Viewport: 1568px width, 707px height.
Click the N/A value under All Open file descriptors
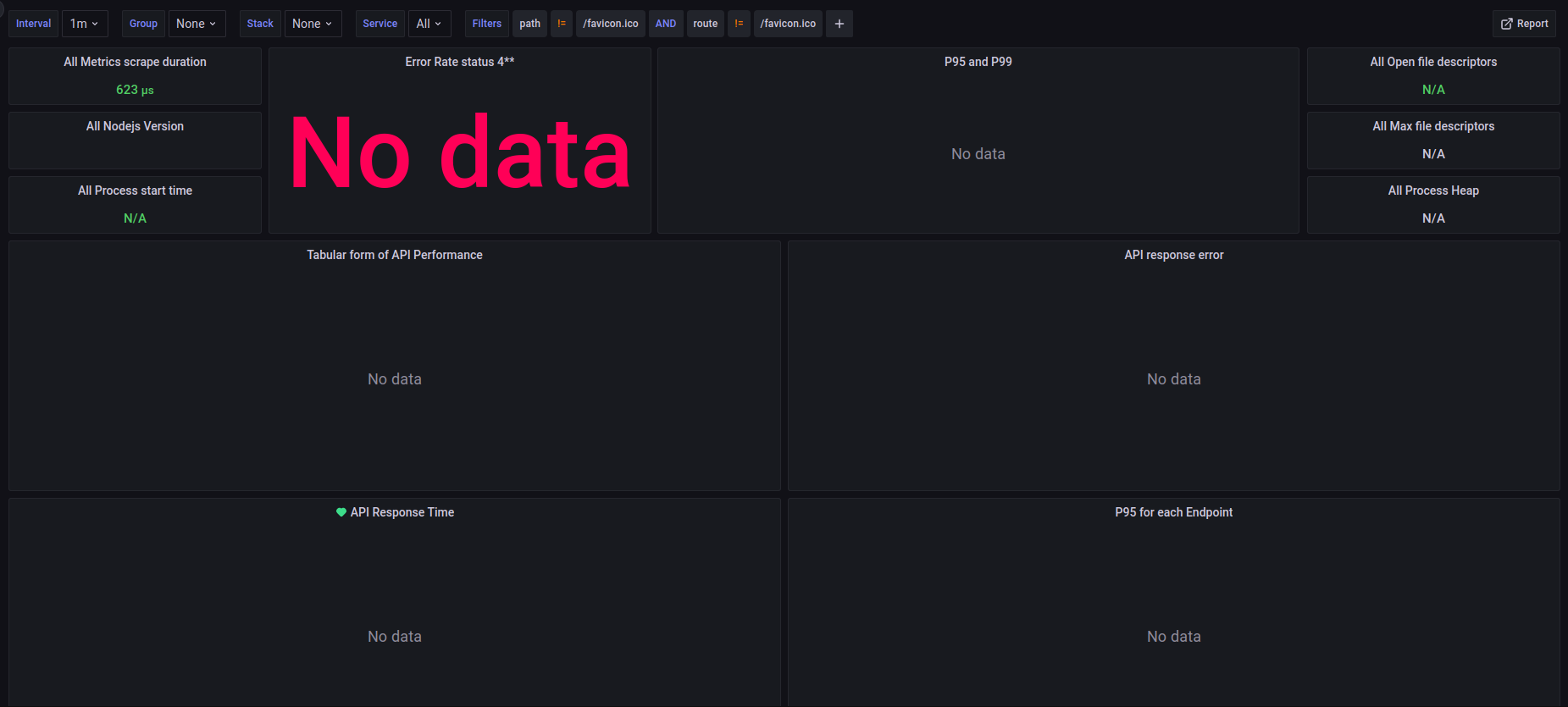1433,90
